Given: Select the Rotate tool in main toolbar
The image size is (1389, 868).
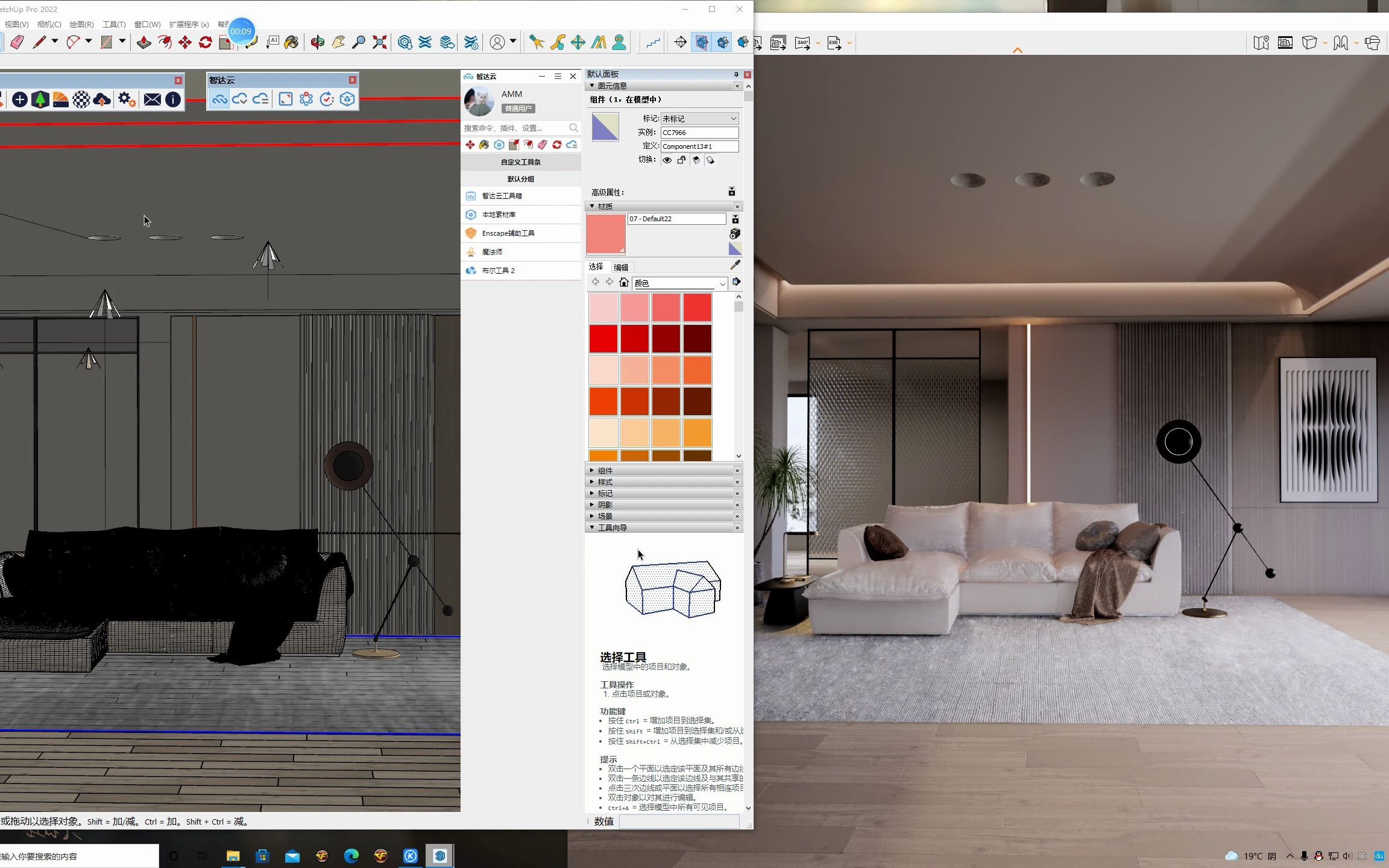Looking at the screenshot, I should (x=206, y=42).
